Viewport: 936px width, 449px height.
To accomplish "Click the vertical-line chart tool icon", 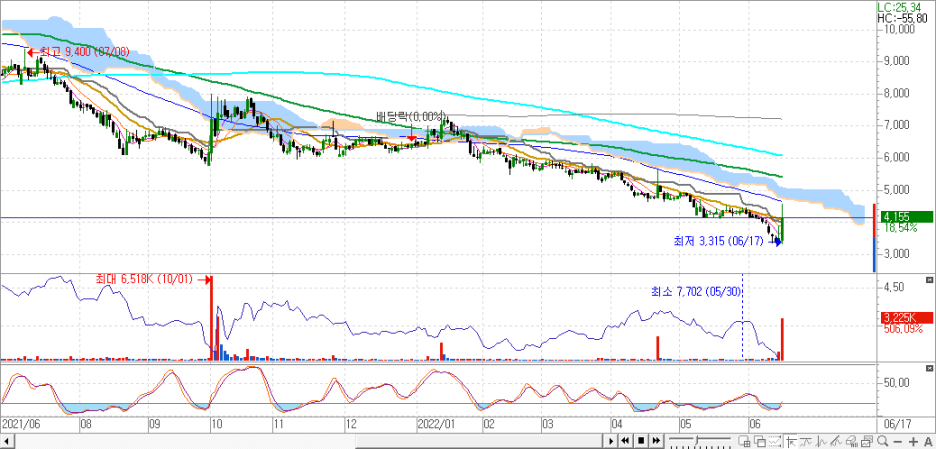I will point(821,442).
